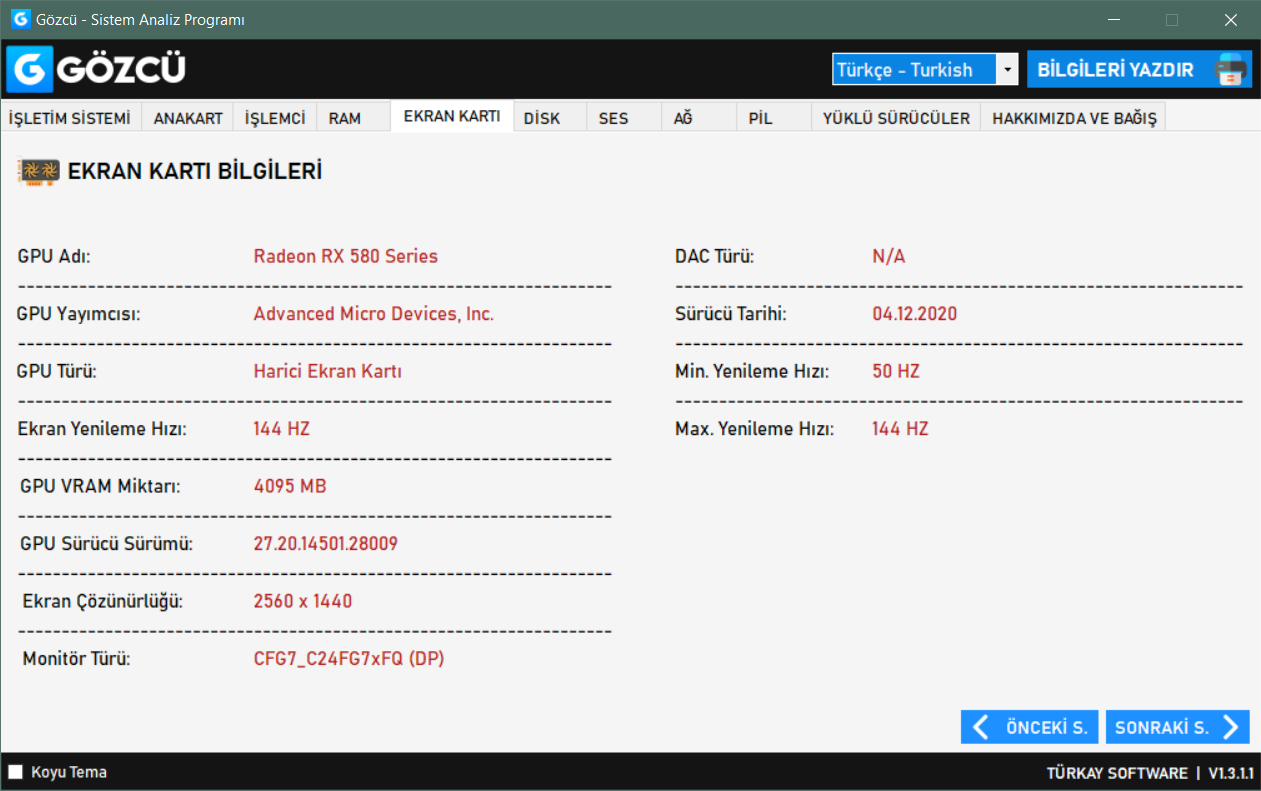Click monitor type CFG7_C24FG7xFQ (DP)
This screenshot has height=791, width=1261.
pyautogui.click(x=349, y=659)
